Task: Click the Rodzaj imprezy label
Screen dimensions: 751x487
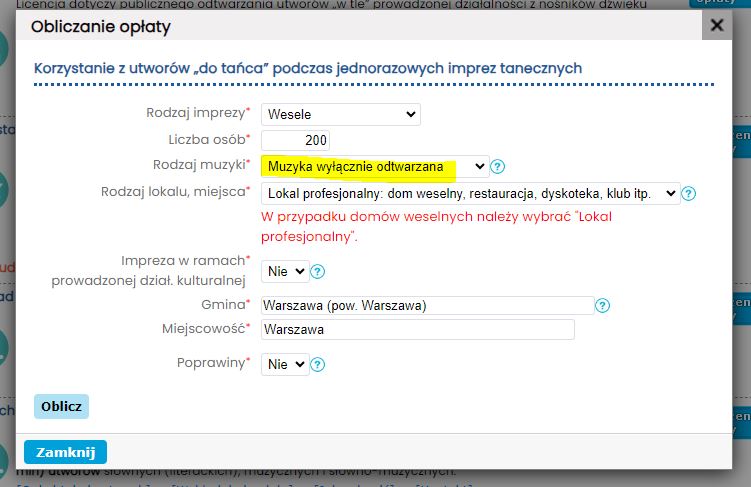Action: tap(198, 113)
